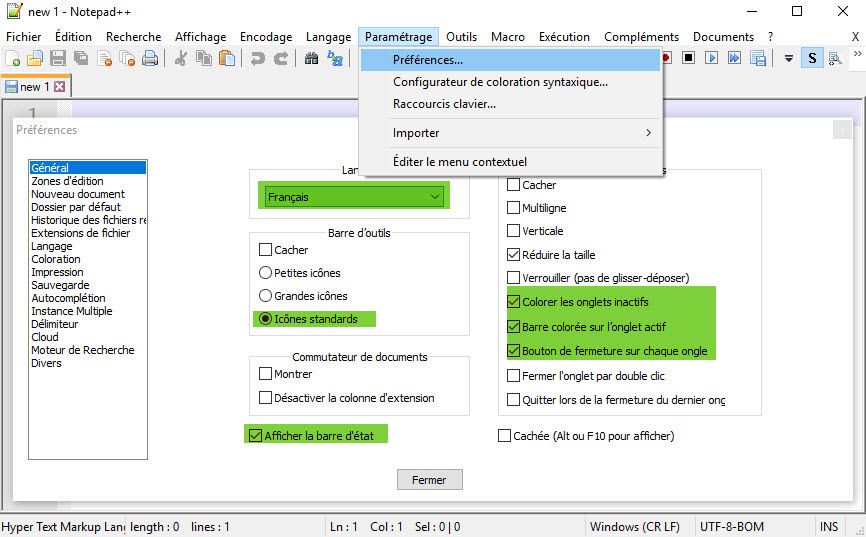
Task: Open the Édition menu
Action: pos(73,37)
